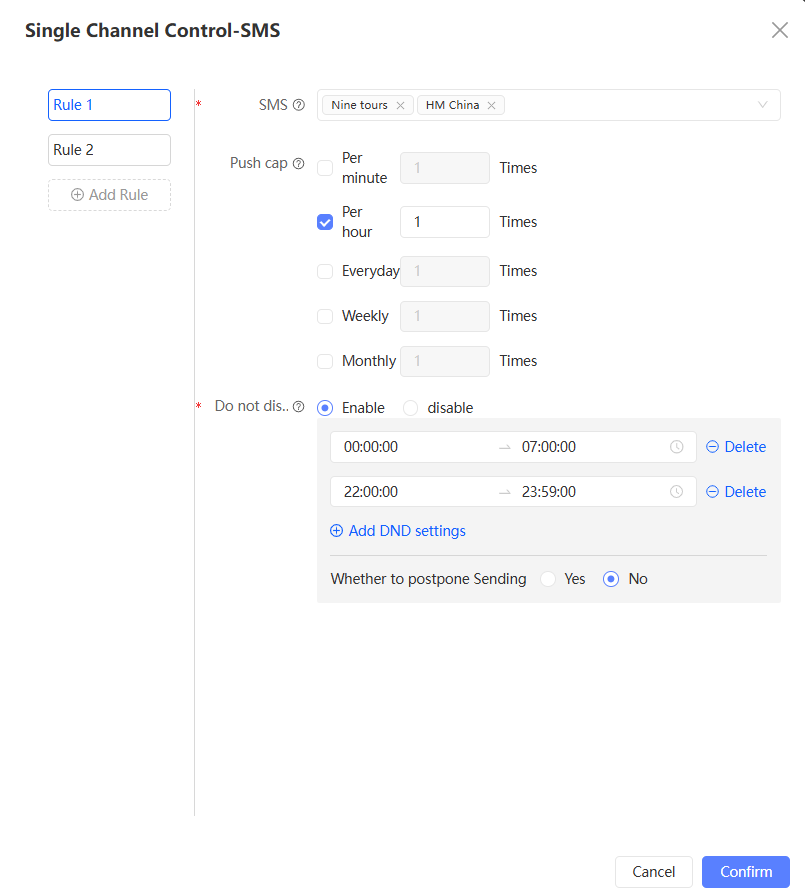Click the Add DND settings link
This screenshot has height=896, width=805.
398,531
